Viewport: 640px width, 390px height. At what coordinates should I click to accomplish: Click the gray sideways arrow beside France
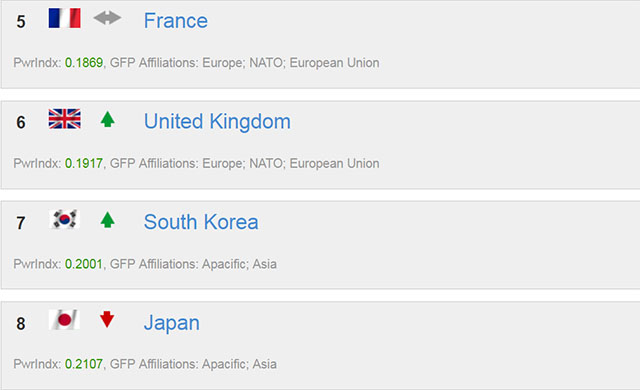point(107,18)
